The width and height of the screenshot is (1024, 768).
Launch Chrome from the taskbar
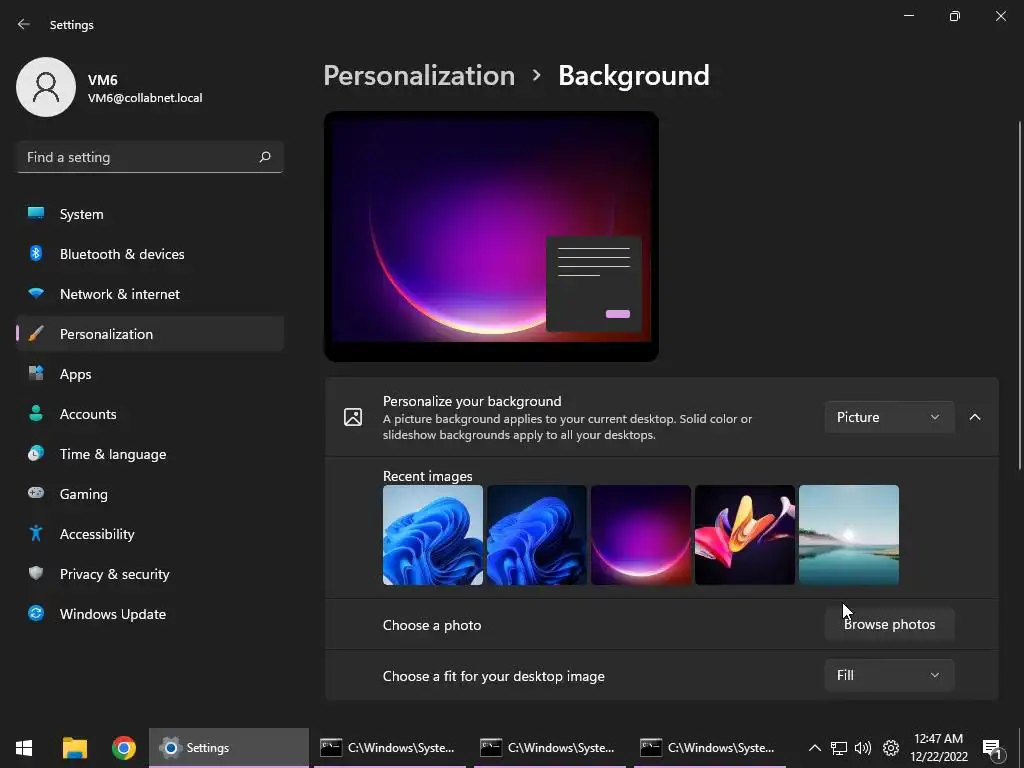123,748
